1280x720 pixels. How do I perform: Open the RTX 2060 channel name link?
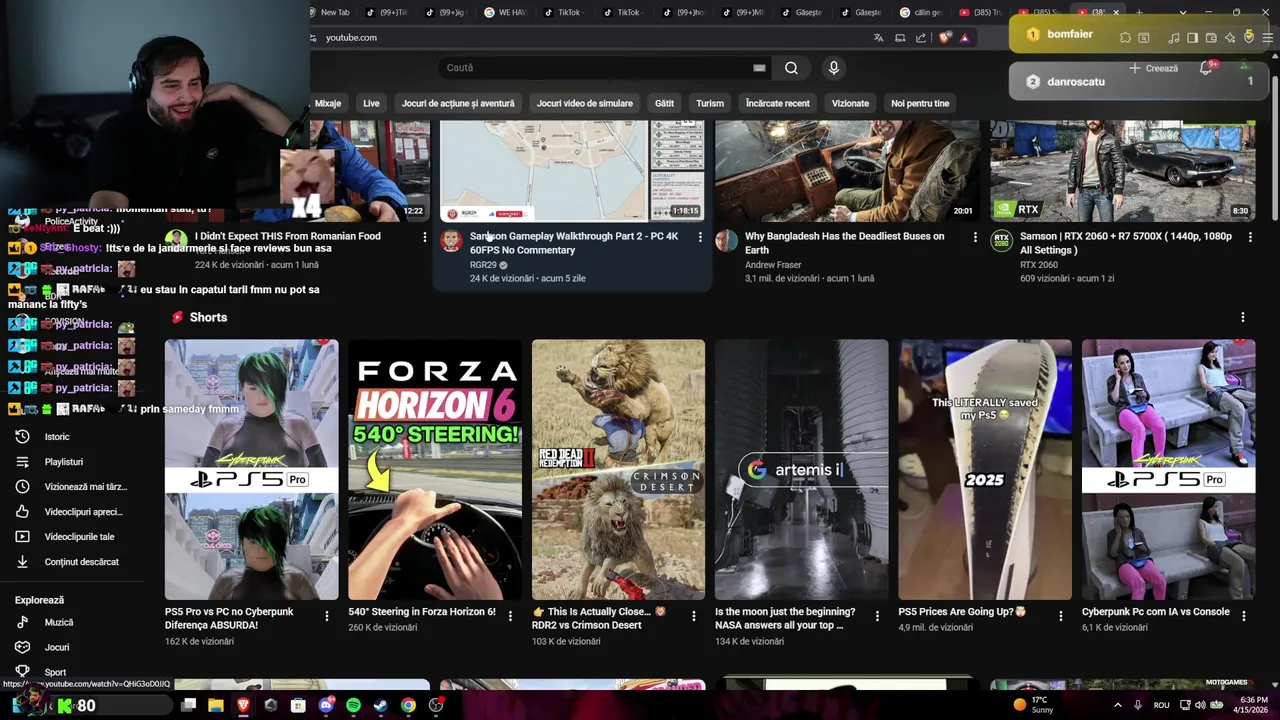coord(1038,265)
